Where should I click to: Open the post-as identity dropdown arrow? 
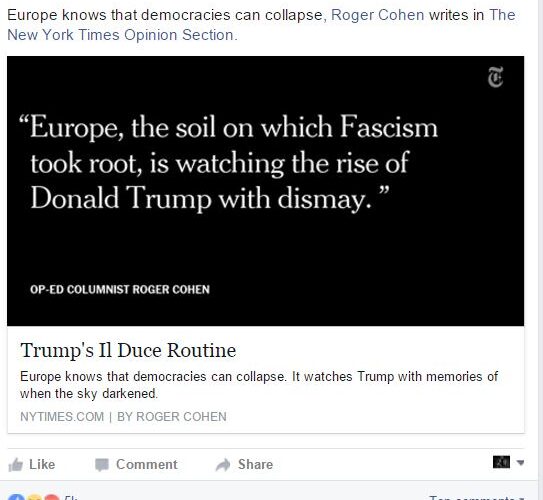click(520, 462)
